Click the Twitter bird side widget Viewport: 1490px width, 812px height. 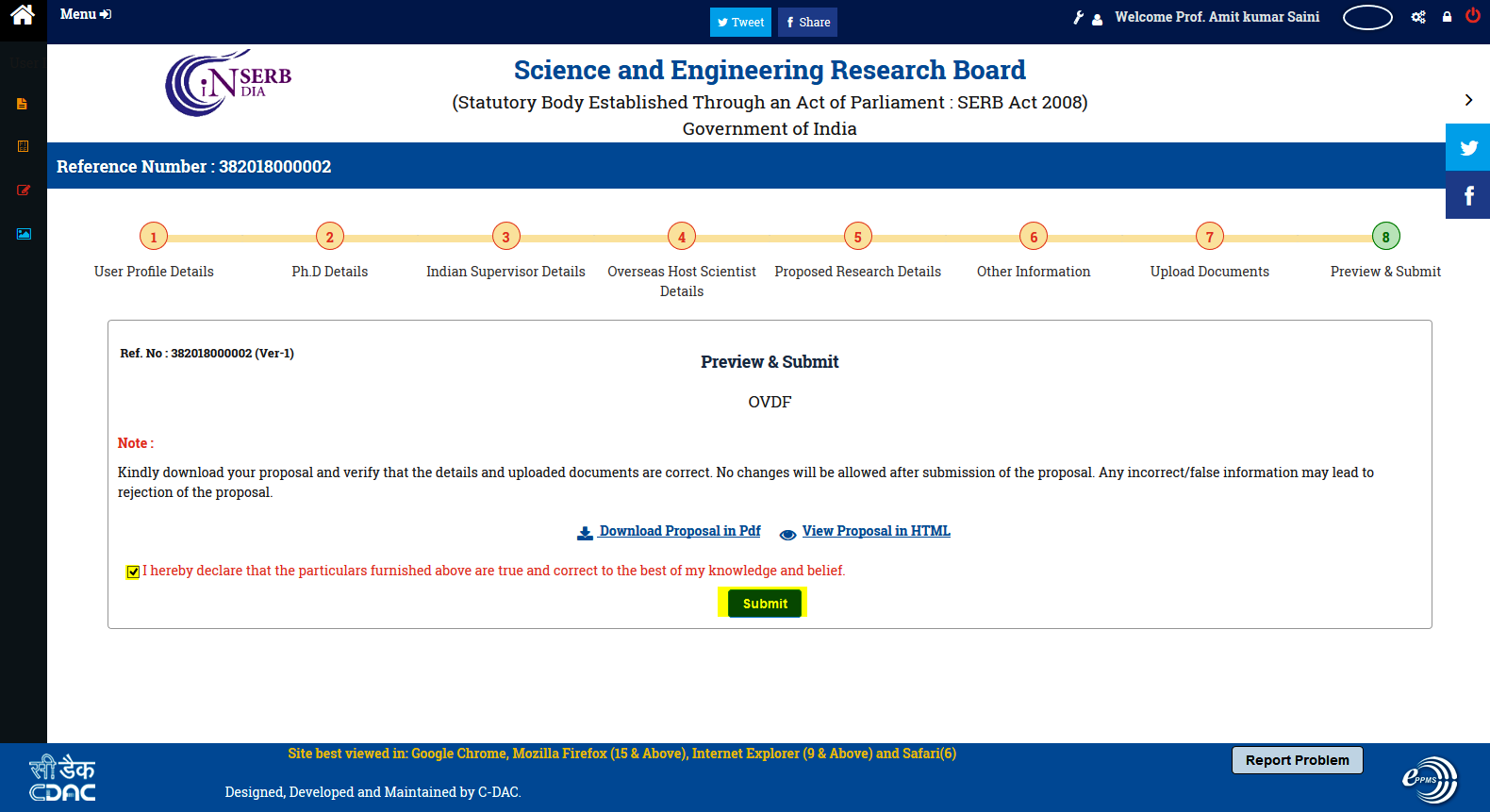tap(1468, 147)
